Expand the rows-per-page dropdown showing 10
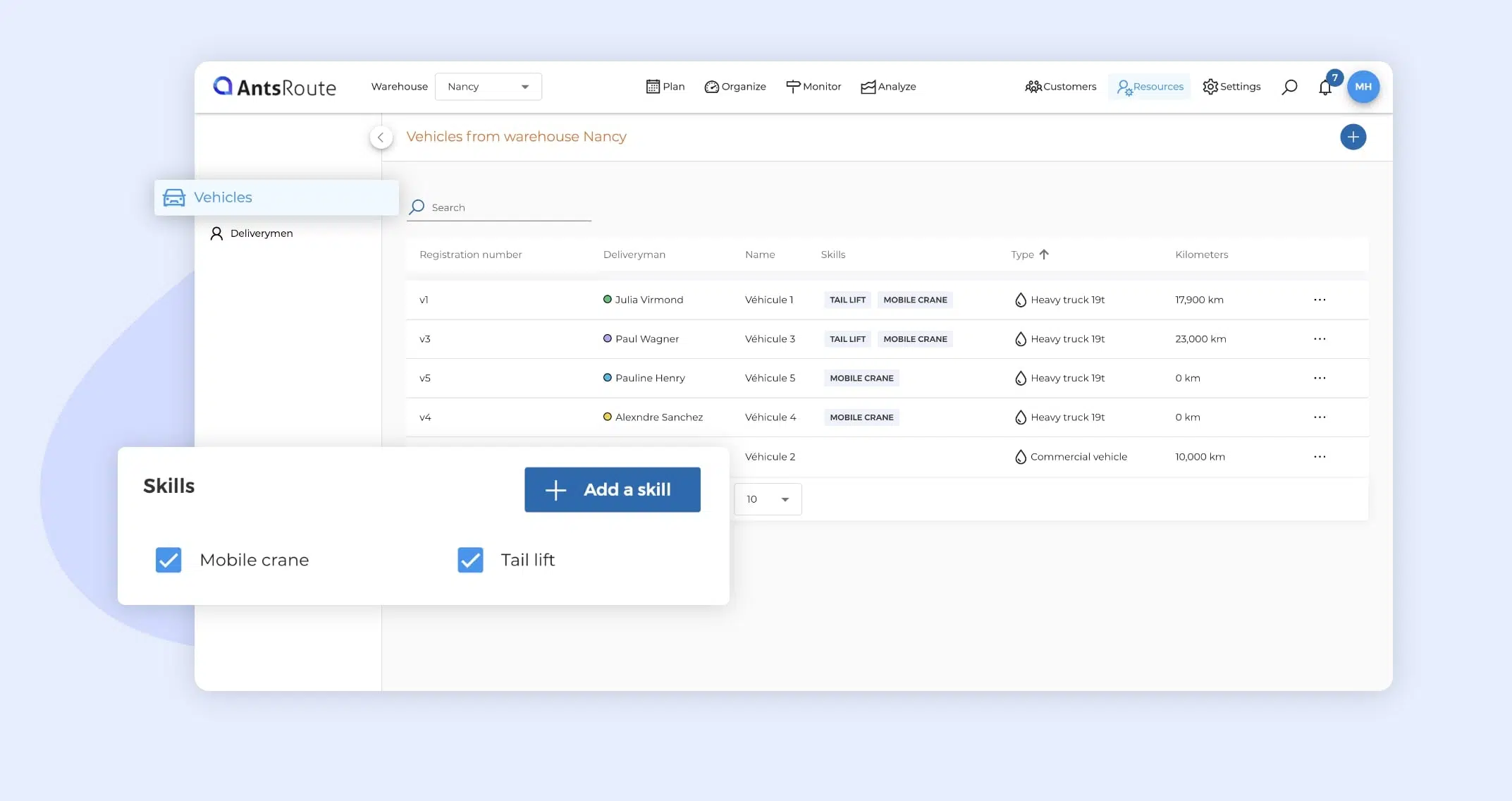 tap(767, 499)
